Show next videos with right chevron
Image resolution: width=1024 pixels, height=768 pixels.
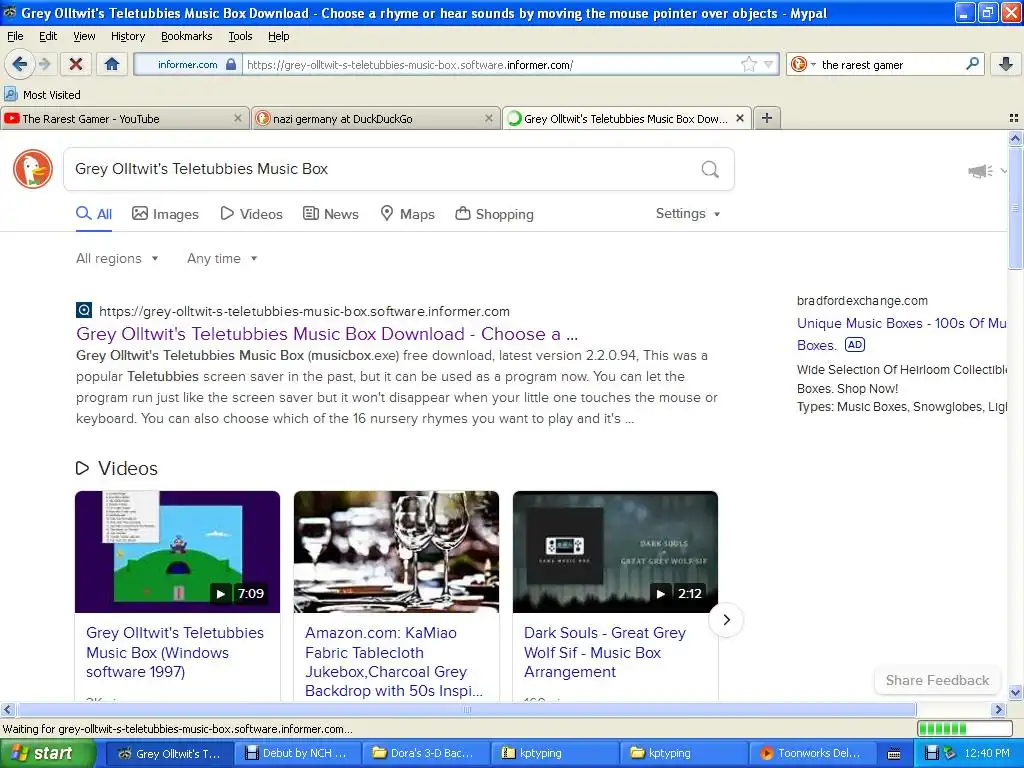[726, 620]
